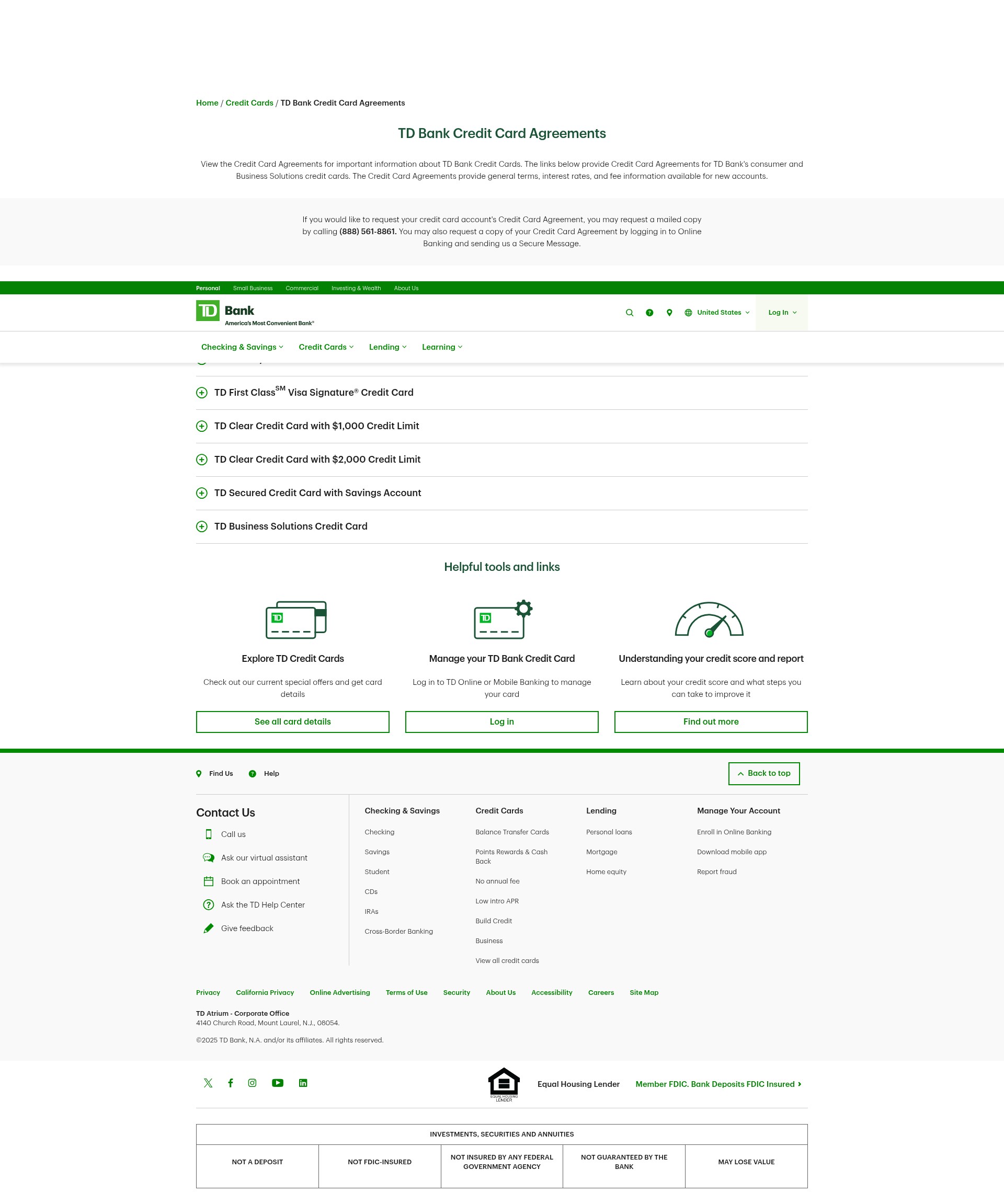Expand TD First Class Visa Signature Credit Card

pyautogui.click(x=501, y=393)
